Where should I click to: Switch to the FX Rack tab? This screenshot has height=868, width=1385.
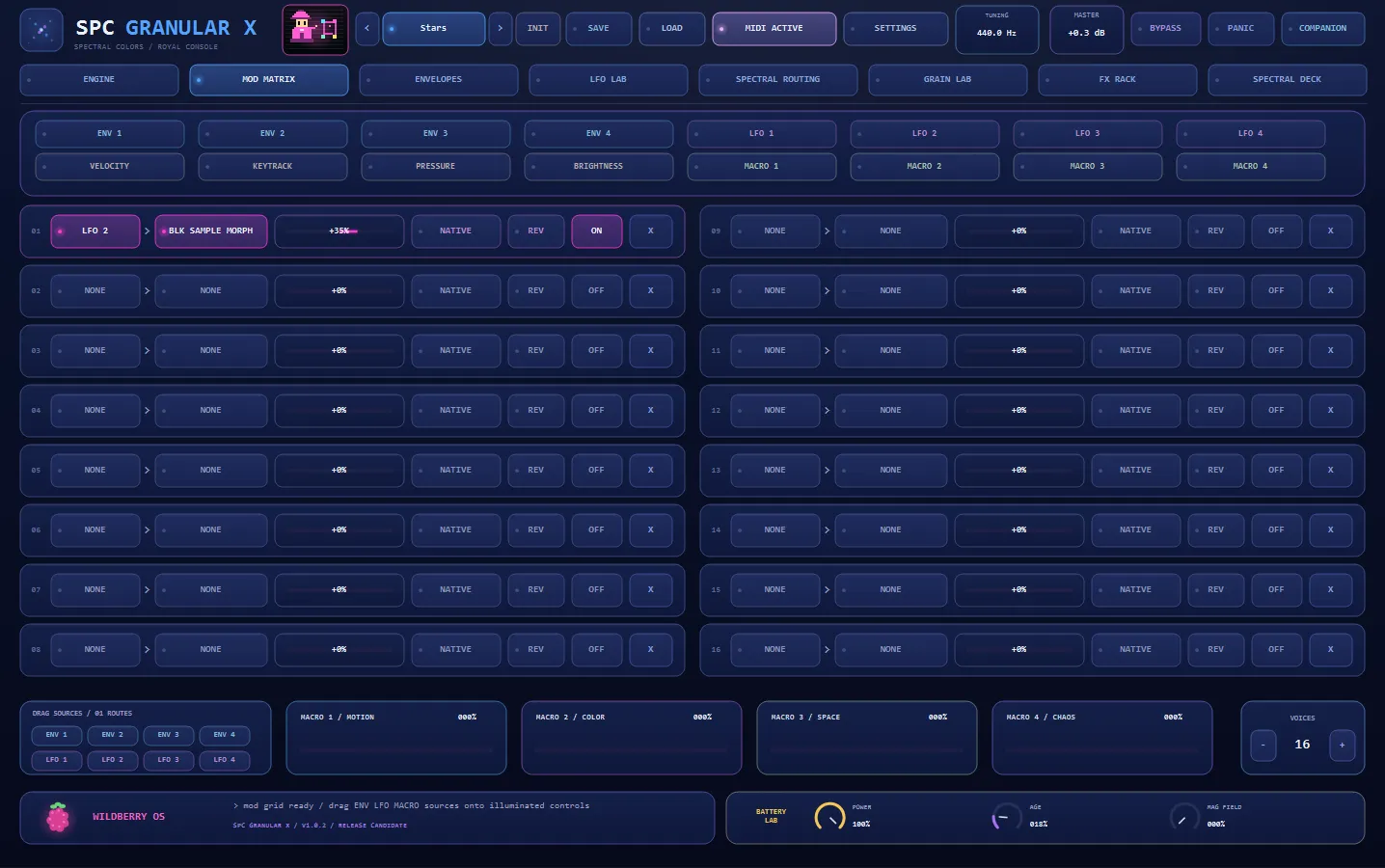(x=1118, y=80)
